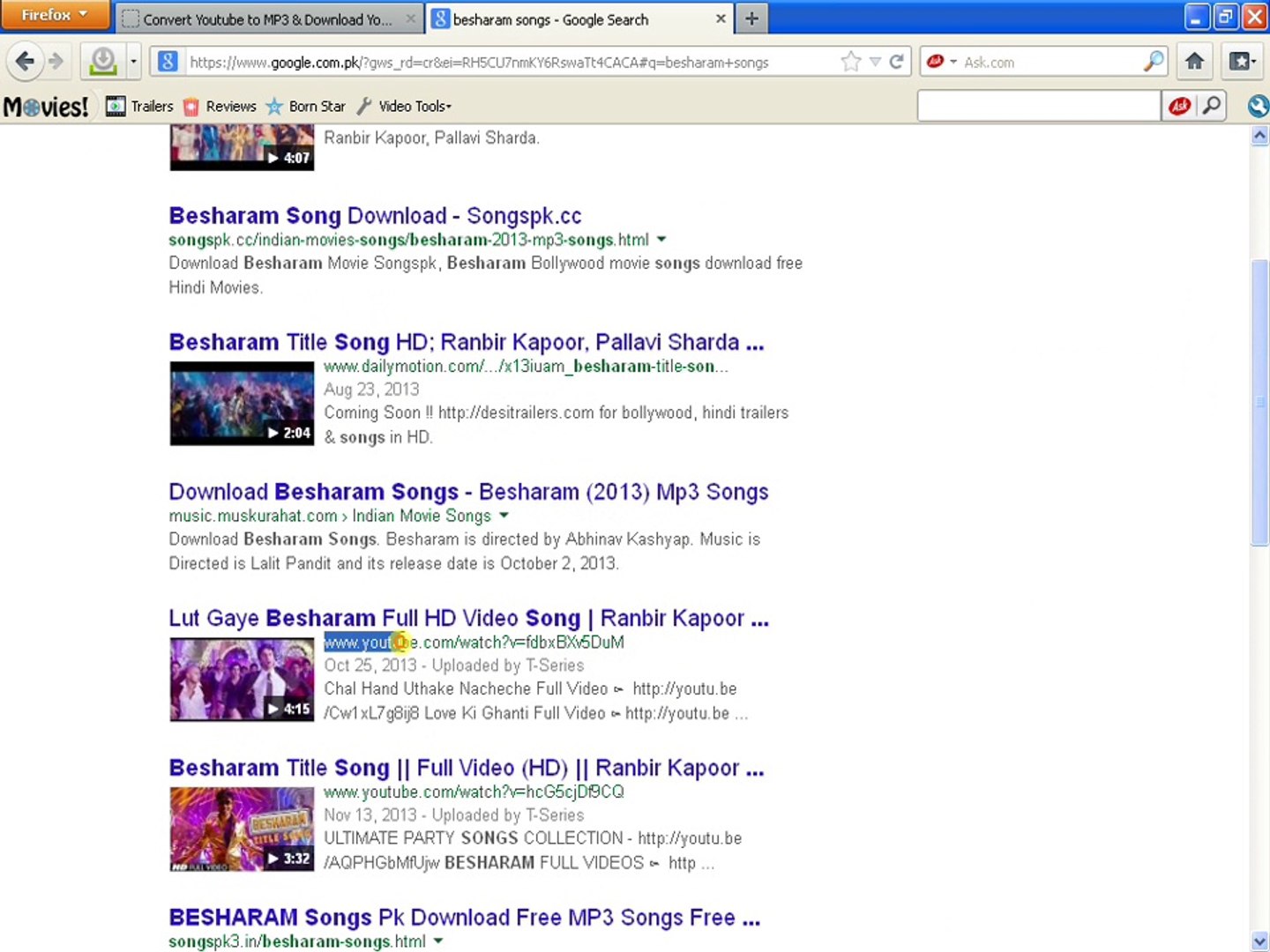Viewport: 1270px width, 952px height.
Task: Expand options arrow beside music.muskurahat.com URL
Action: 504,516
